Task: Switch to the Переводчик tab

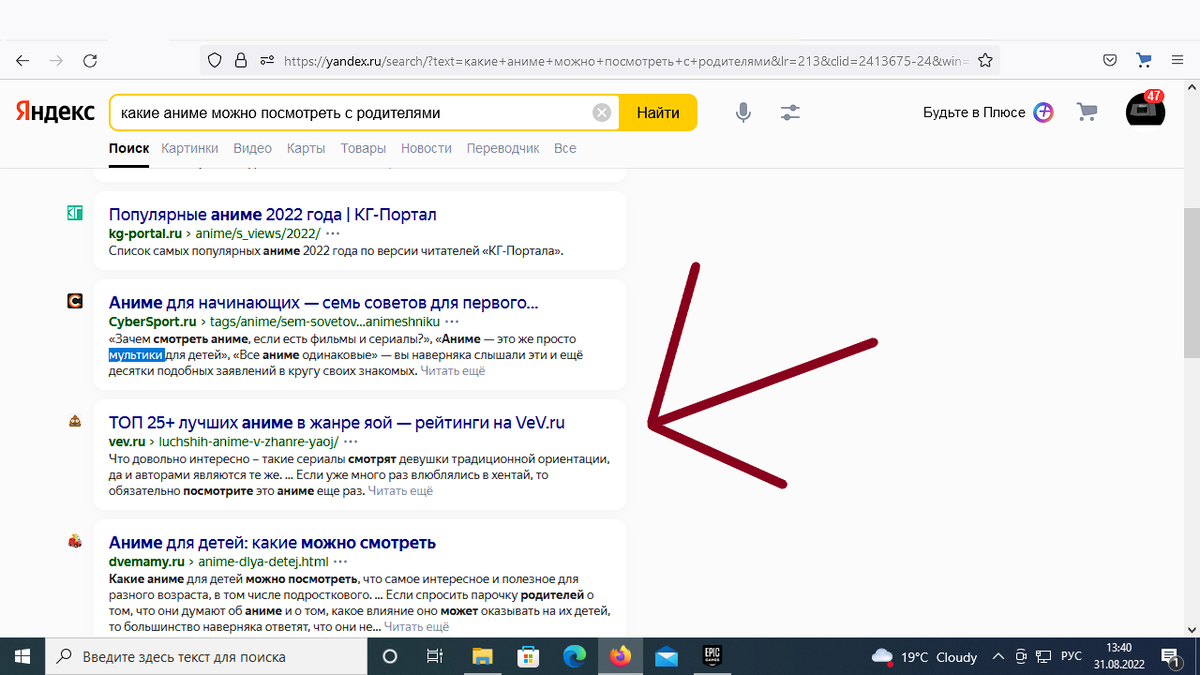Action: pyautogui.click(x=503, y=148)
